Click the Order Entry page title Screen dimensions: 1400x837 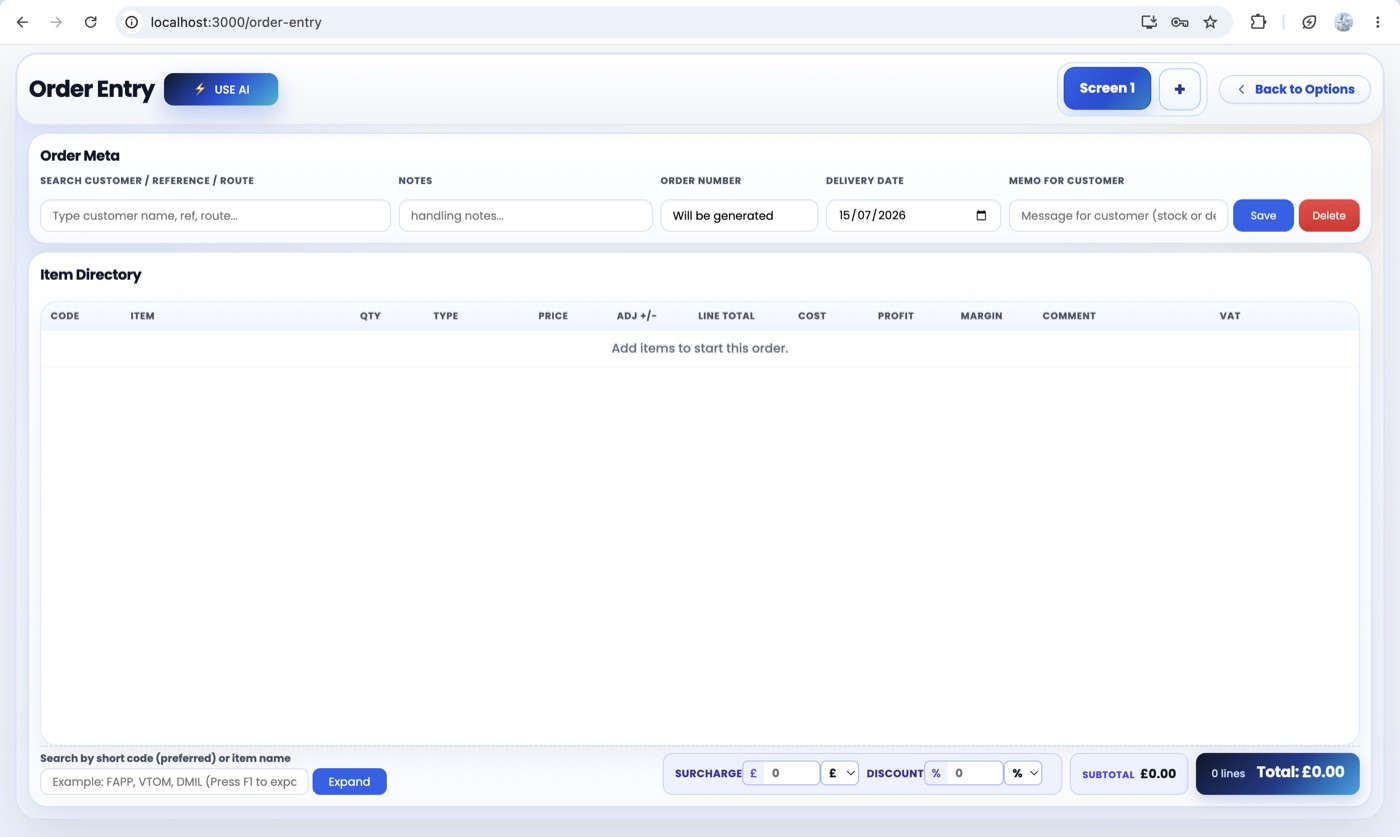(x=92, y=89)
